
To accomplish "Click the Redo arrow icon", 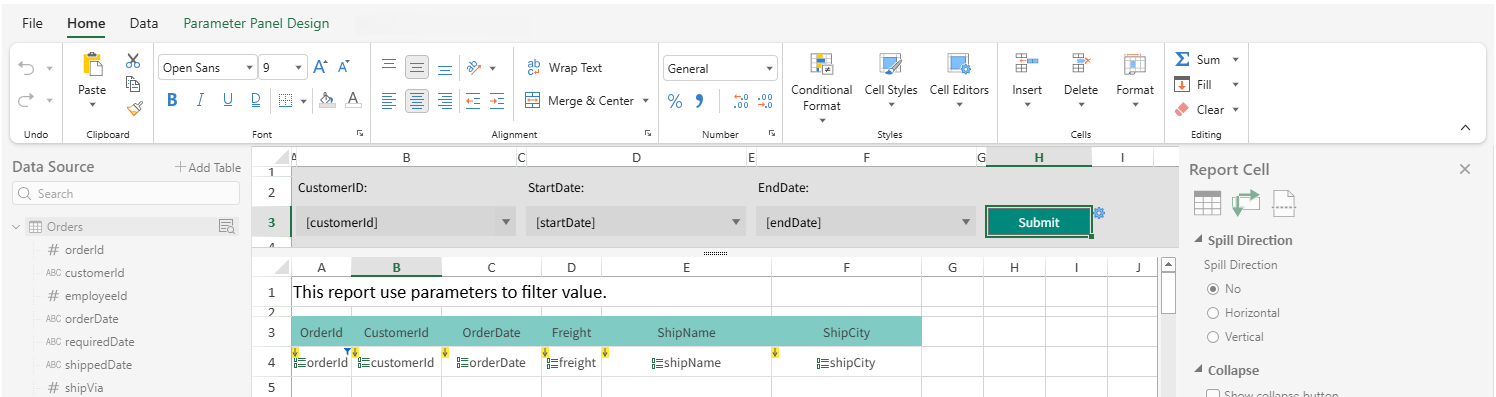I will (x=26, y=99).
